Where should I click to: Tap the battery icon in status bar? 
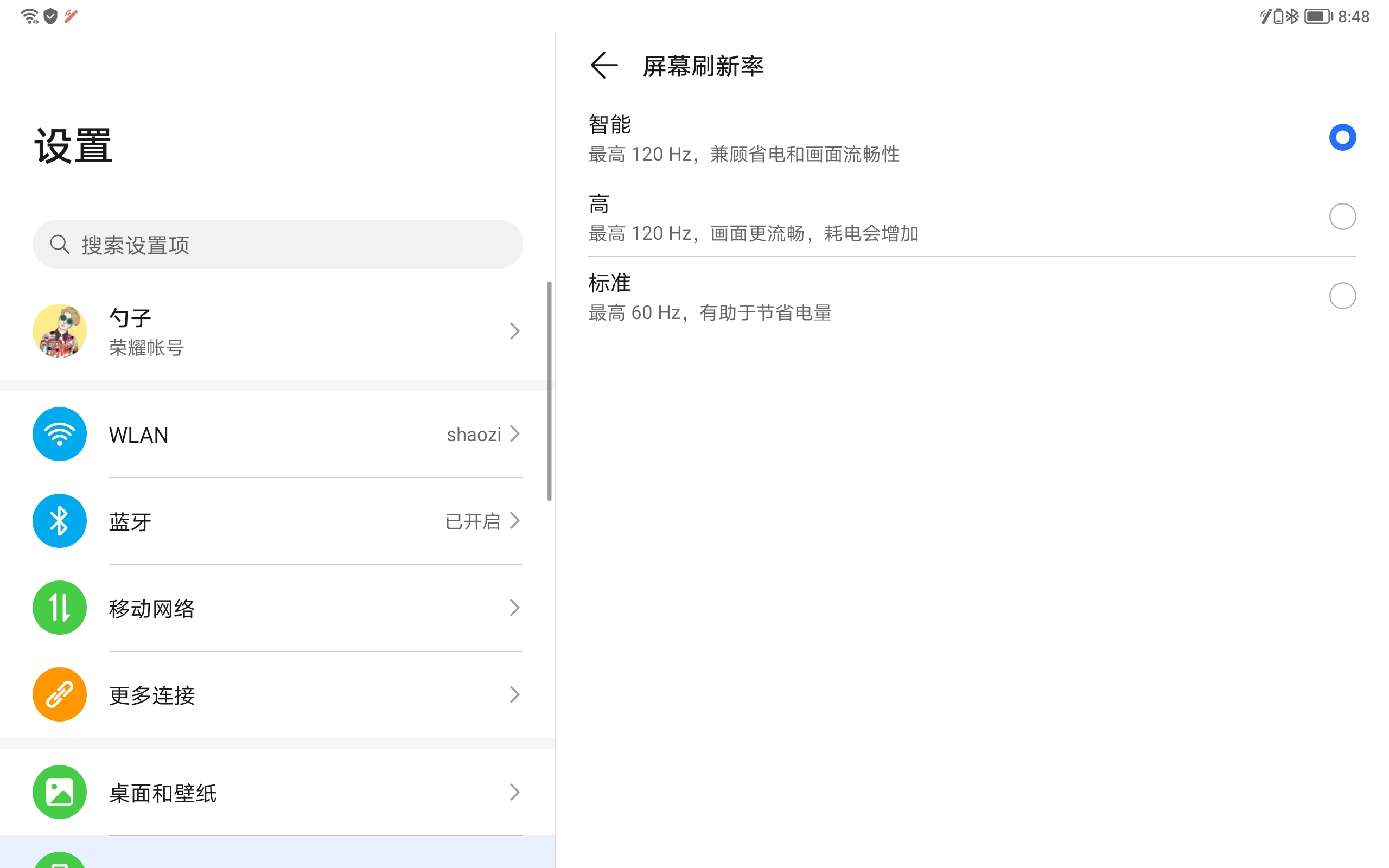[1318, 16]
